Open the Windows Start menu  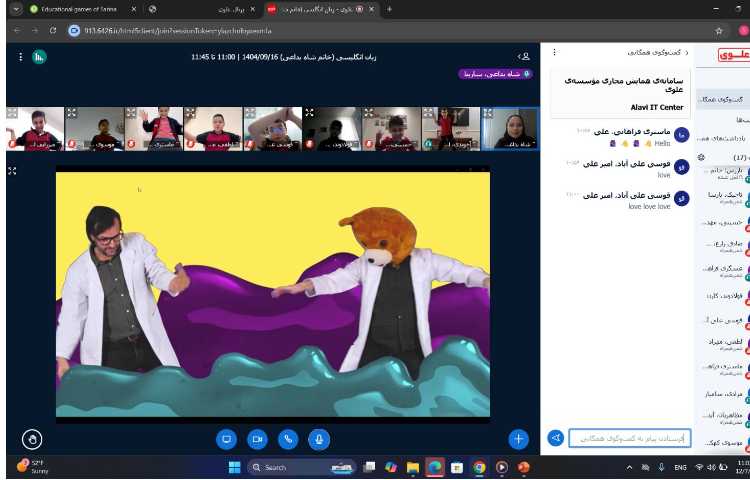click(234, 467)
